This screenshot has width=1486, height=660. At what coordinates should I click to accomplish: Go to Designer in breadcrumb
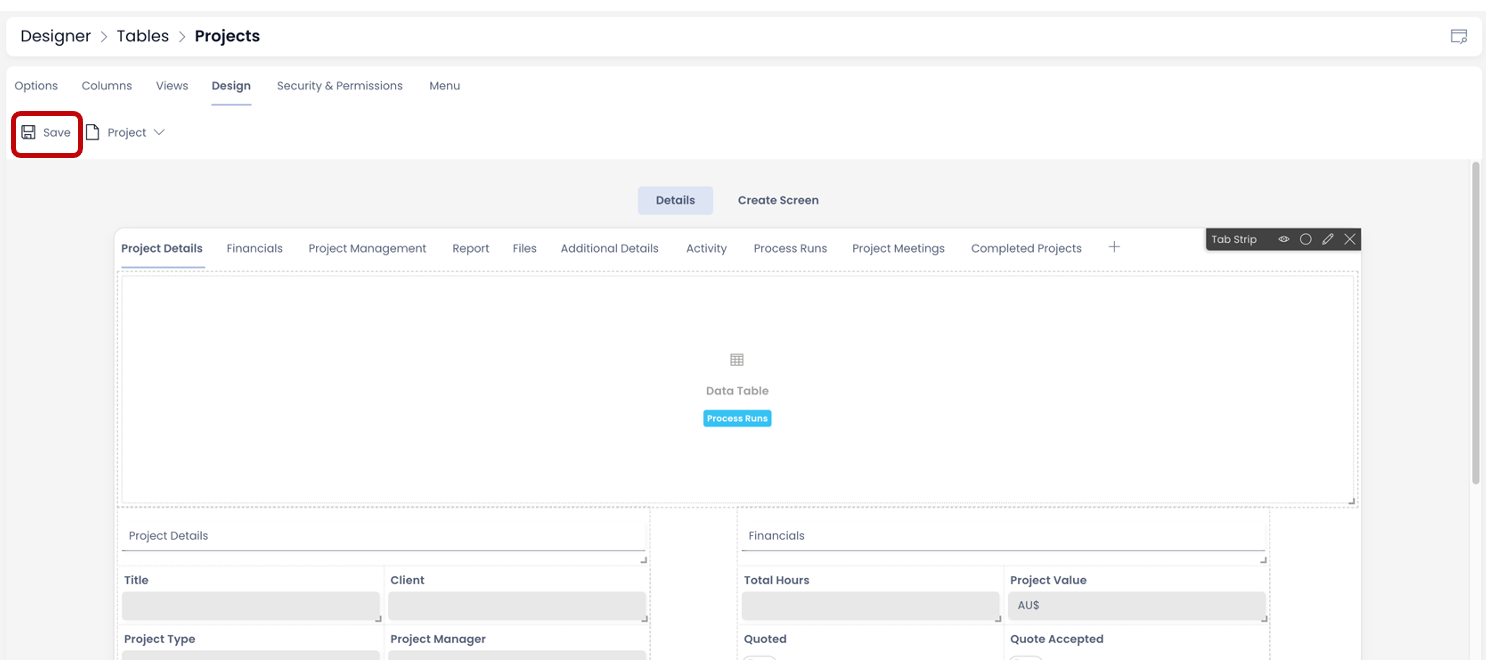pyautogui.click(x=56, y=36)
